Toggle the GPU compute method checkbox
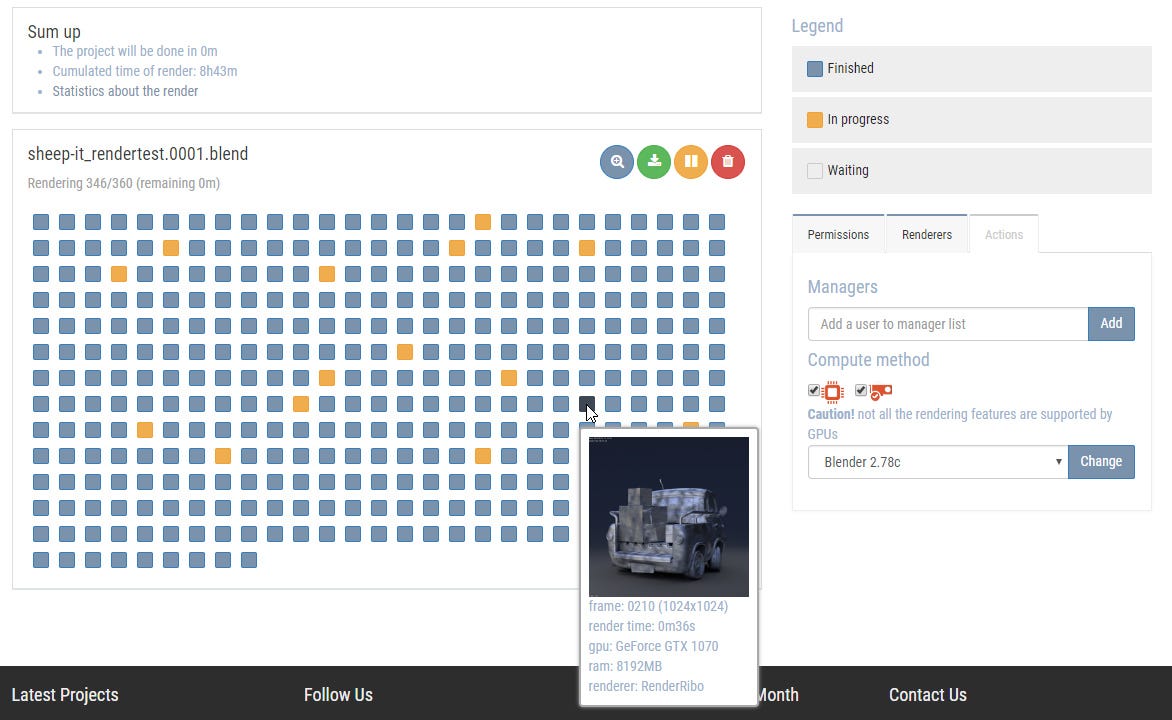 click(x=861, y=390)
